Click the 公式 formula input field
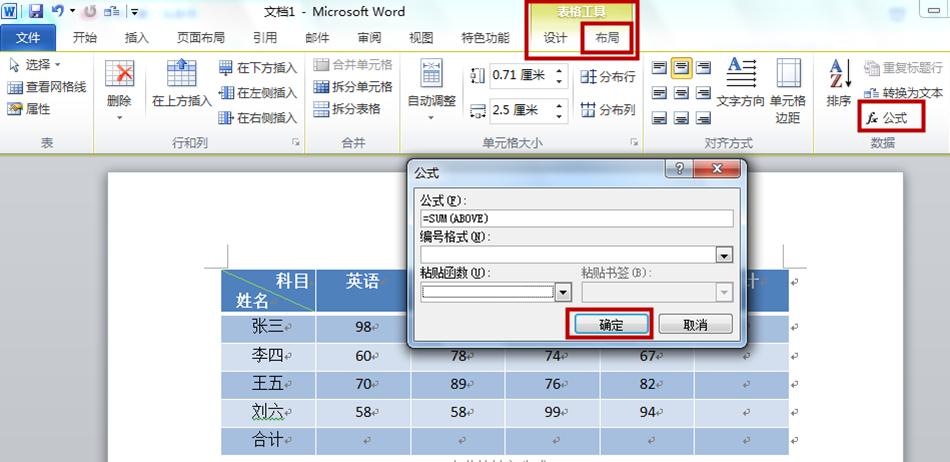The width and height of the screenshot is (950, 462). coord(577,218)
